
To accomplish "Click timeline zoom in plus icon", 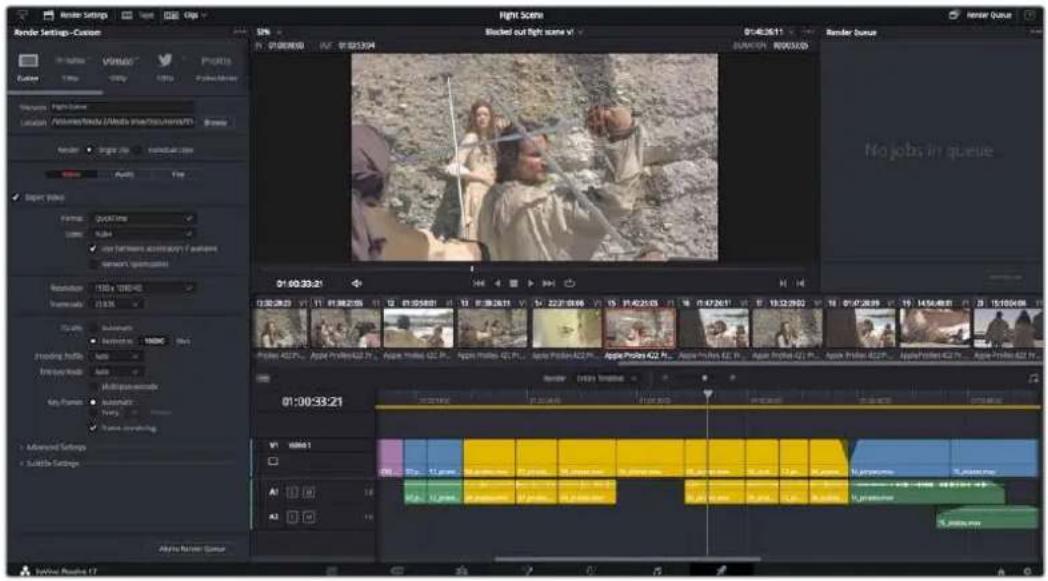I will click(x=733, y=378).
